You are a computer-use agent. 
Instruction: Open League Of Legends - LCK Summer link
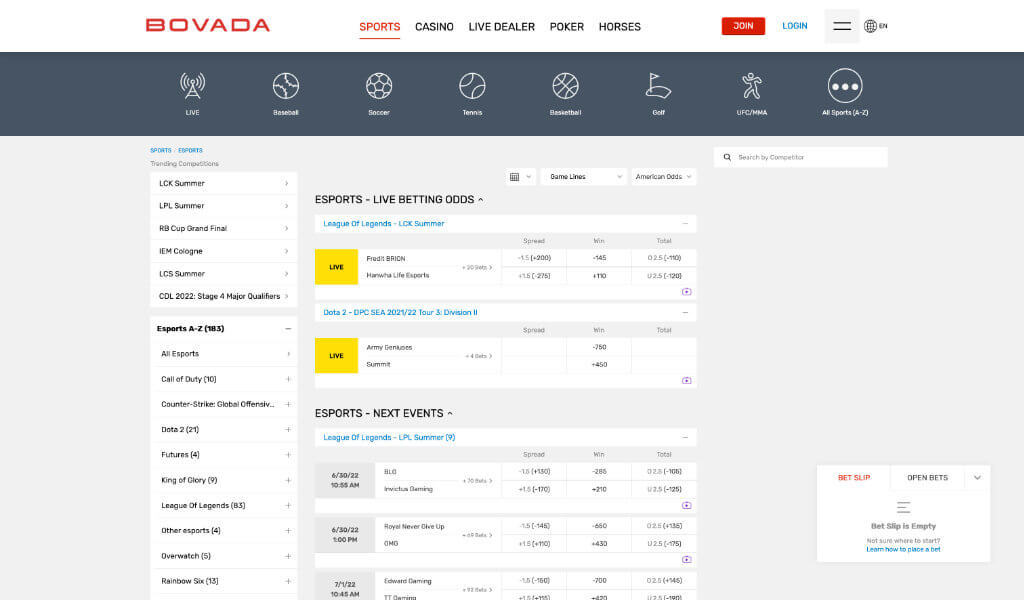(384, 224)
